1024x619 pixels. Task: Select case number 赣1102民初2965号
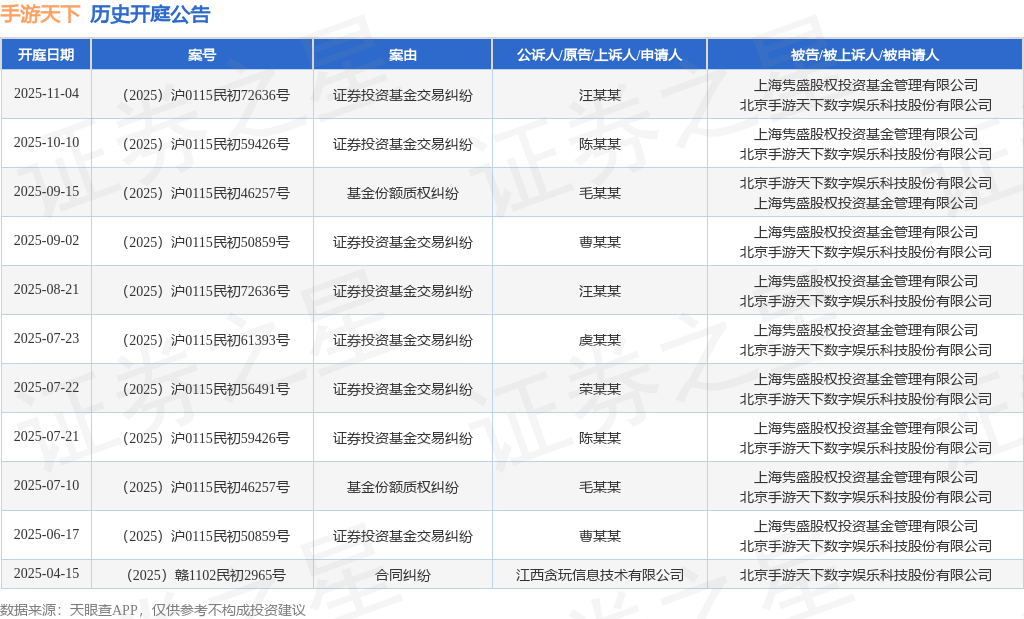coord(206,575)
